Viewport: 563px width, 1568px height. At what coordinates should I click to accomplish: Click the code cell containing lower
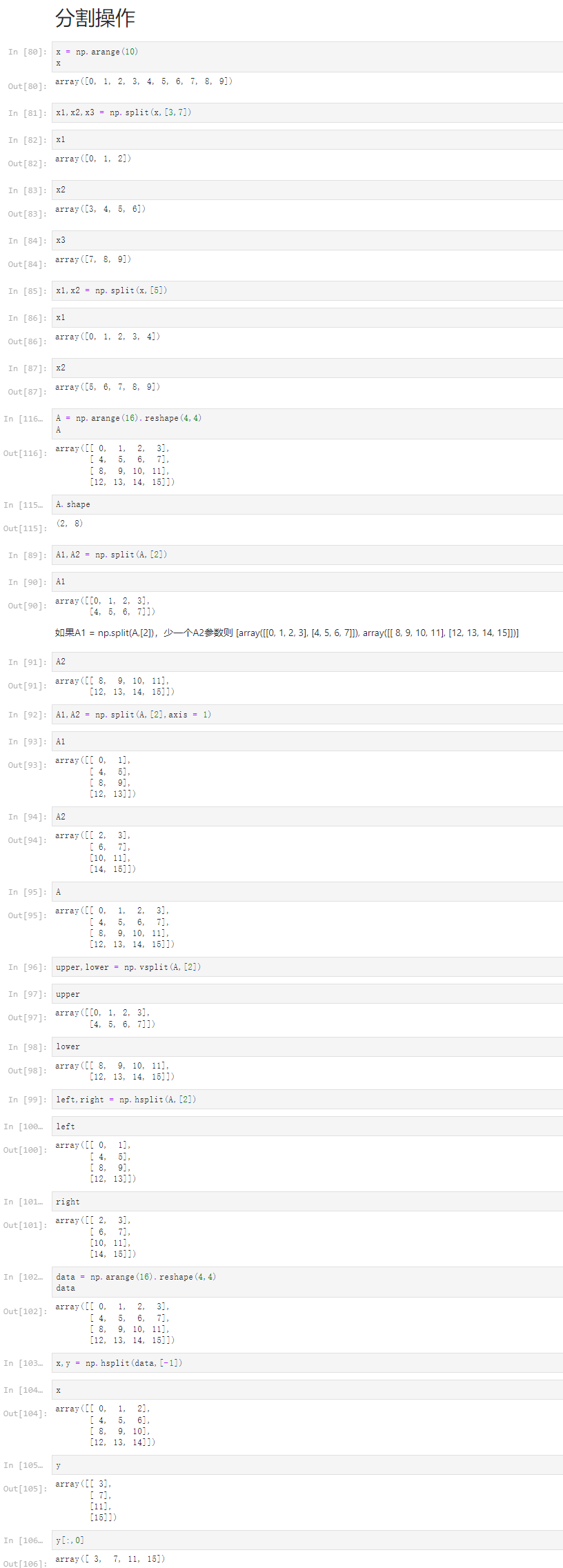tap(307, 1047)
